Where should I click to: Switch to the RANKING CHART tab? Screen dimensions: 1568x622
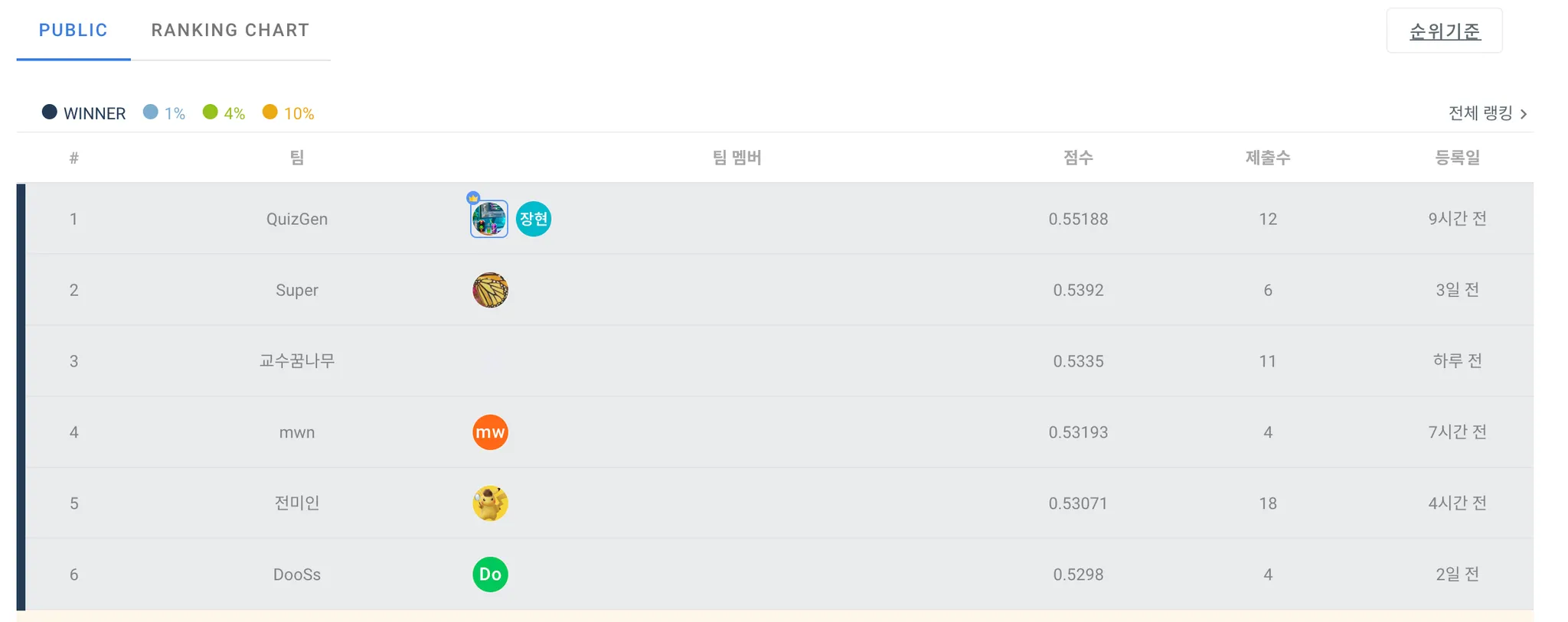tap(230, 31)
